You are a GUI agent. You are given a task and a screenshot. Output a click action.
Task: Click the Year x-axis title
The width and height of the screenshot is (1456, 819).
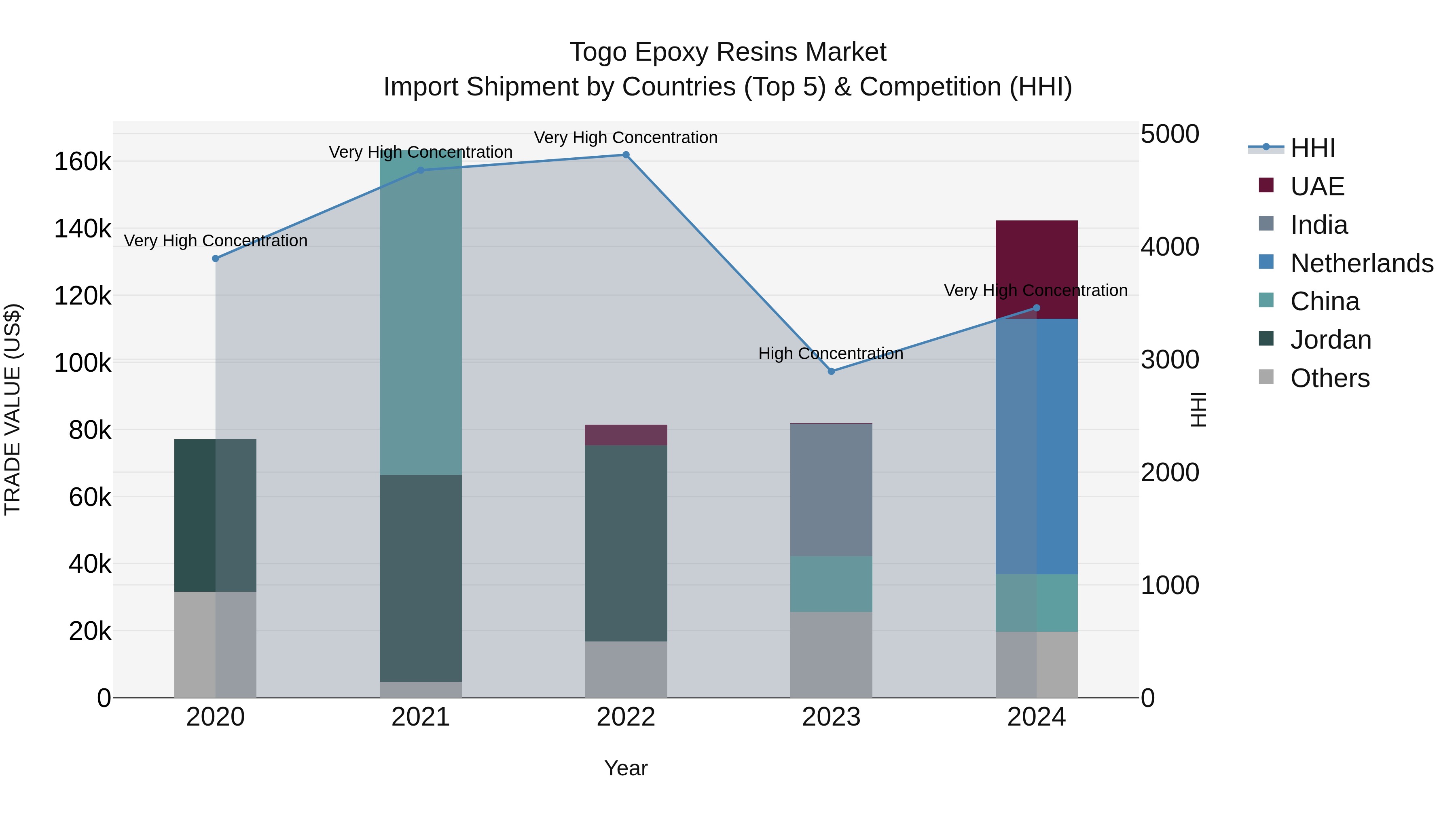(x=626, y=768)
